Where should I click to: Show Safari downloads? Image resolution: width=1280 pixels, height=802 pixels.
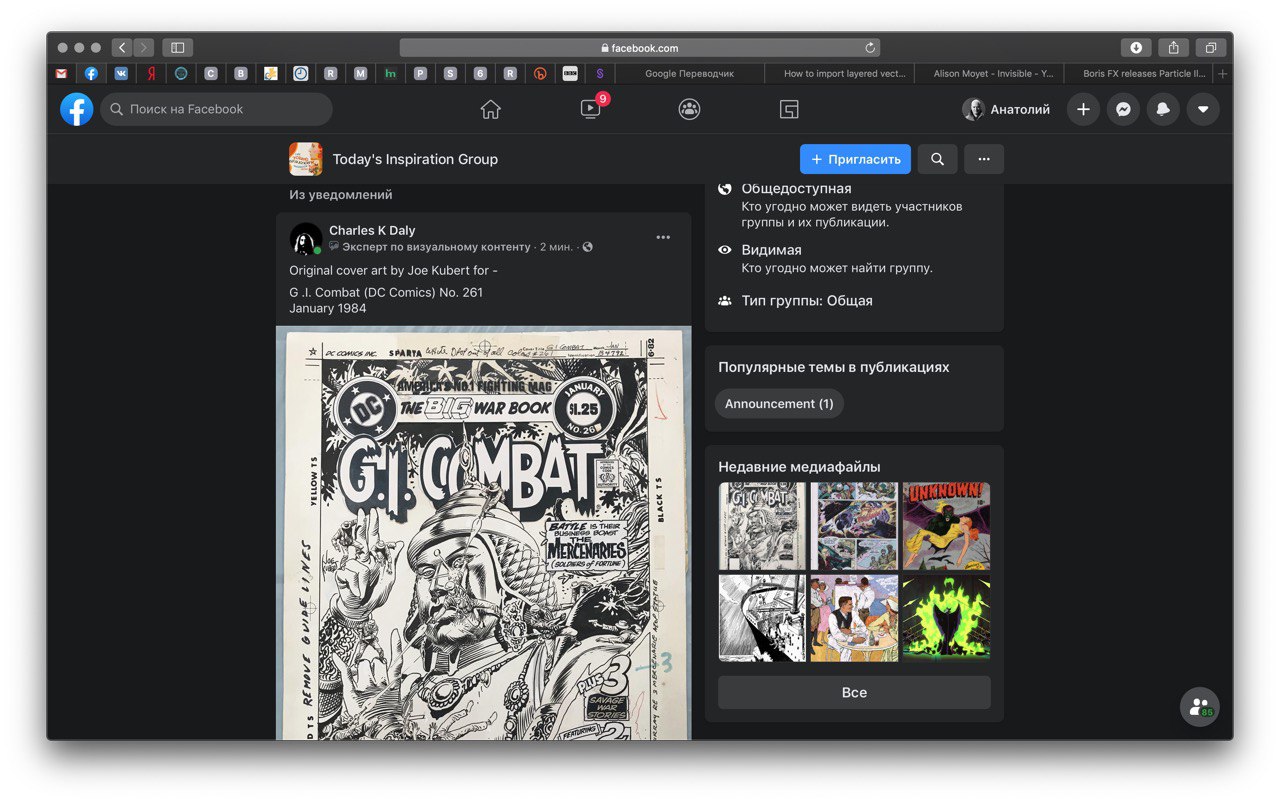coord(1136,47)
